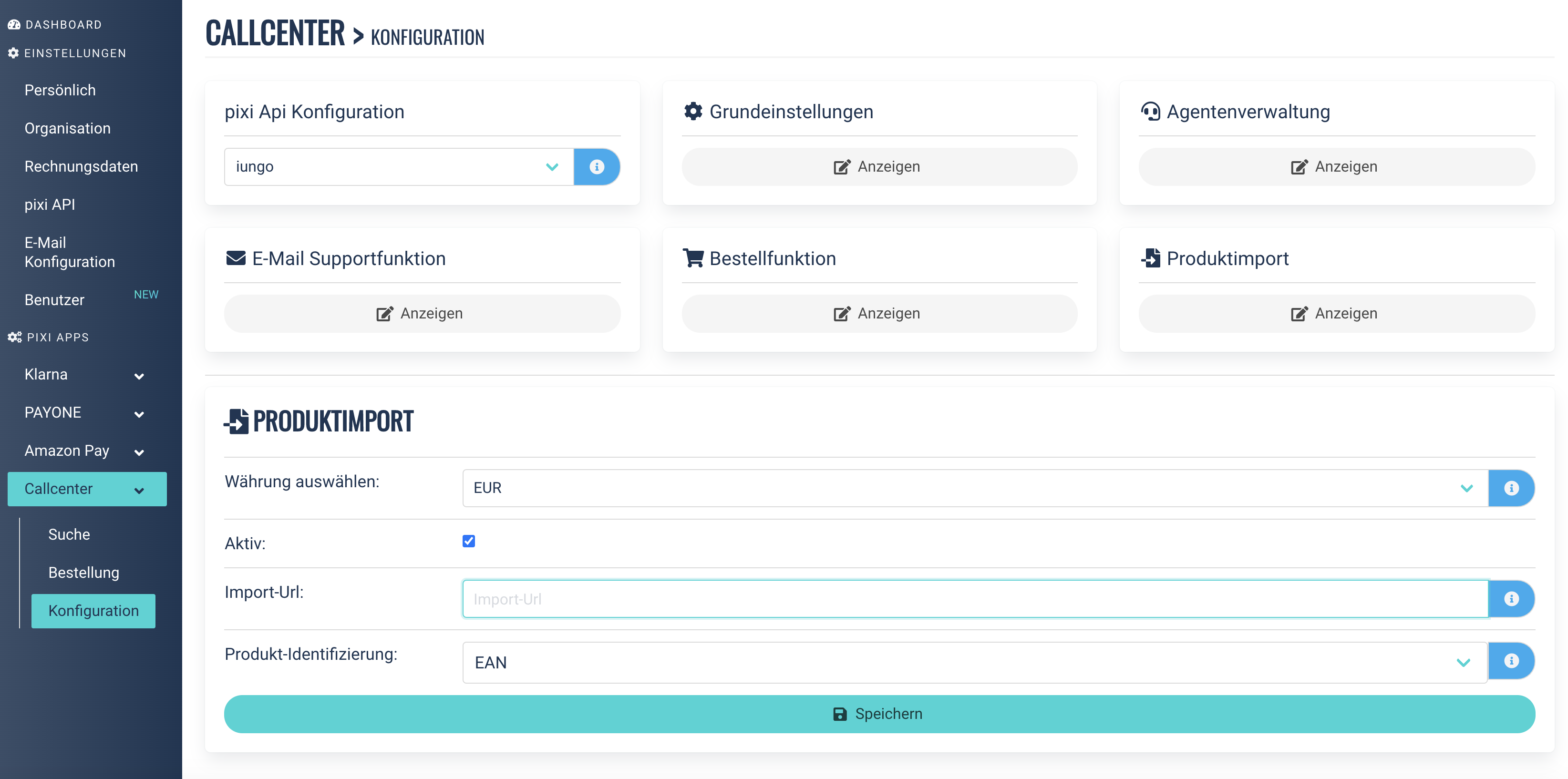Screen dimensions: 1568x779
Task: Uncheck the Aktiv checkbox
Action: [x=469, y=541]
